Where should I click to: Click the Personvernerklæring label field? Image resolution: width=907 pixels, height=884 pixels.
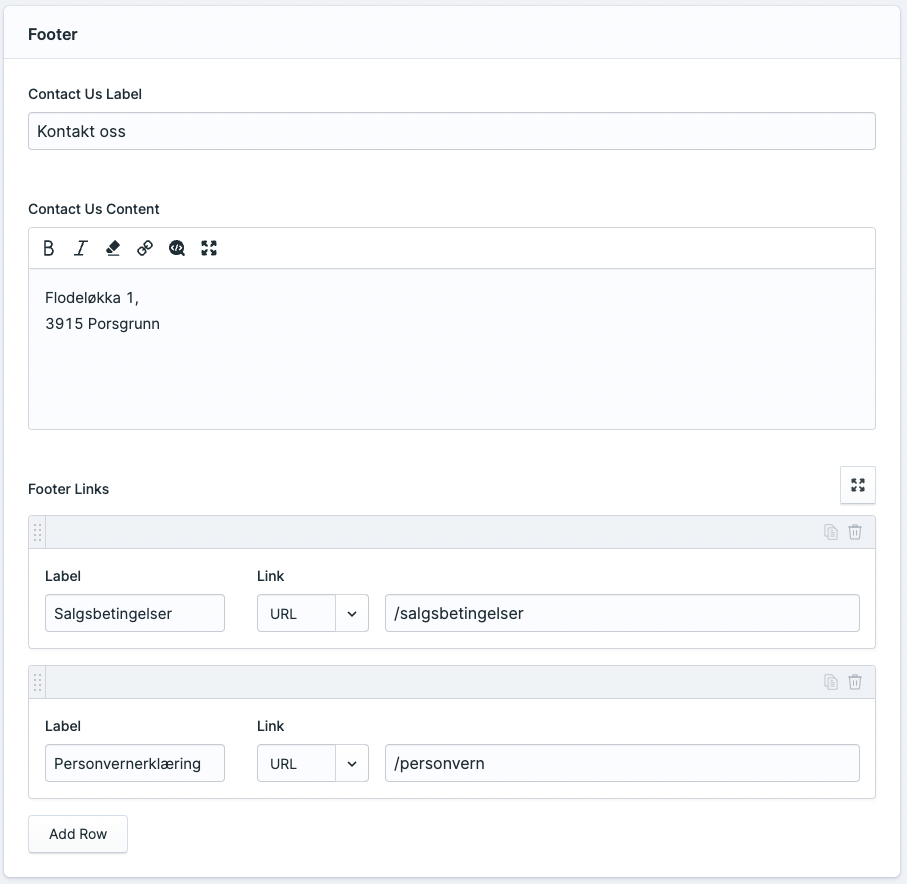(135, 764)
